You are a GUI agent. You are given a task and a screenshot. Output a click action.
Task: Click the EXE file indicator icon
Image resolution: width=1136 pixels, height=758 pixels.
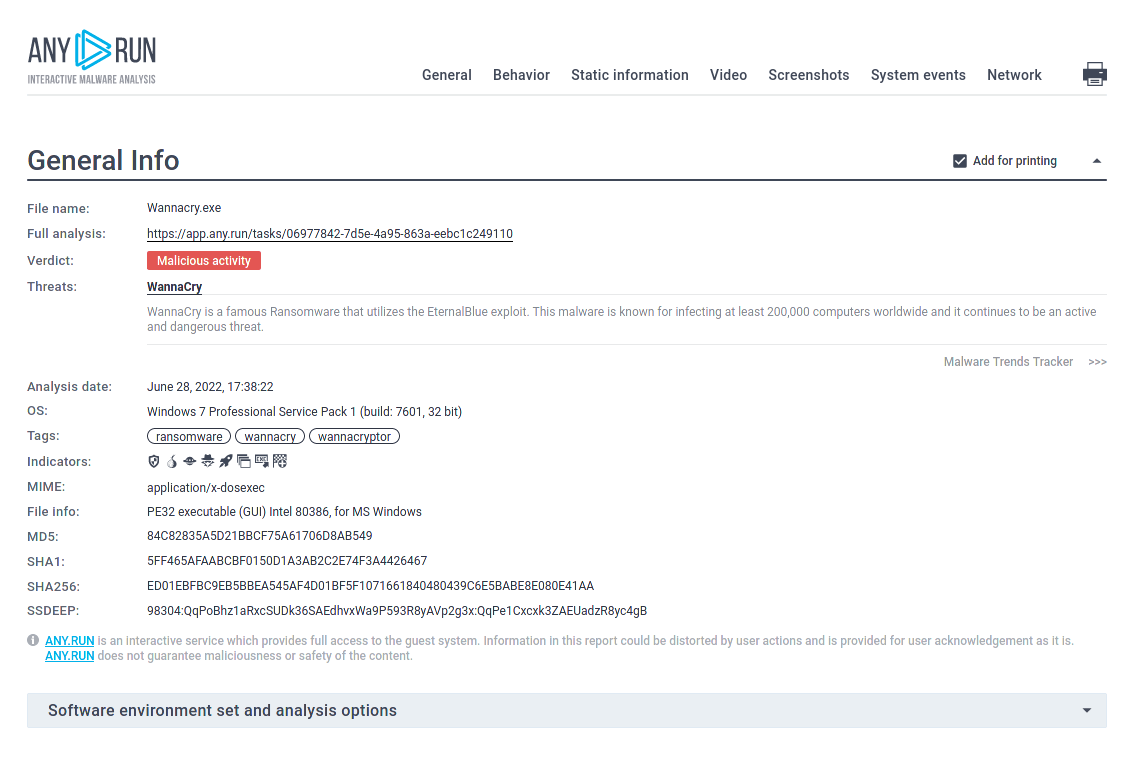point(262,461)
